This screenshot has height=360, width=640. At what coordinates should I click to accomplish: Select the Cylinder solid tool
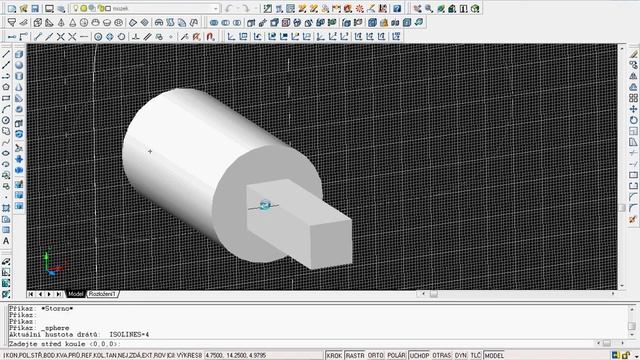(19, 76)
